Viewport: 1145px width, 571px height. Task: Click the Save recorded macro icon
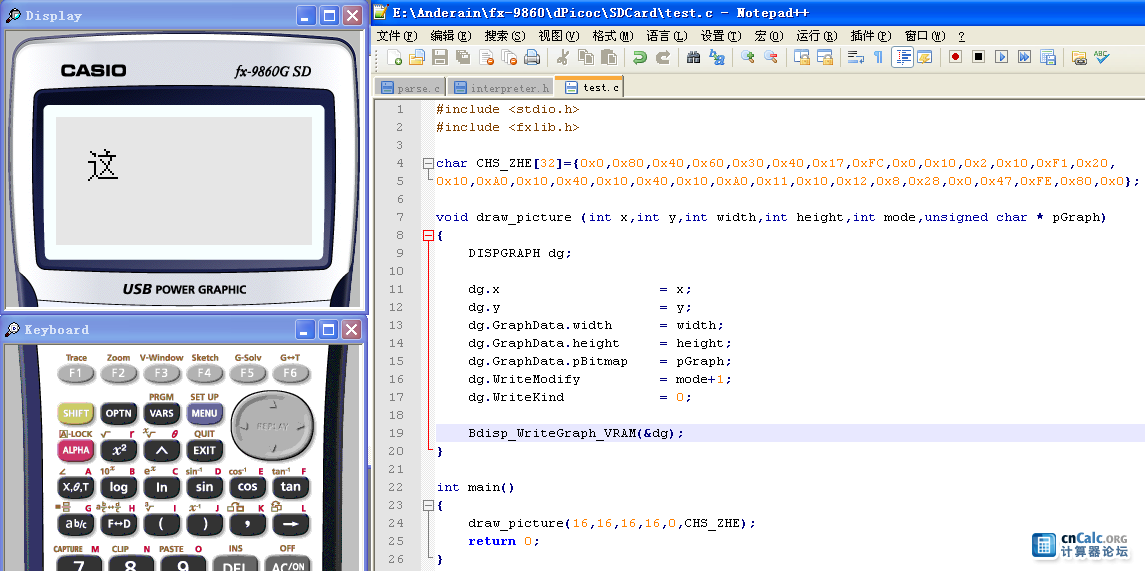(1048, 57)
